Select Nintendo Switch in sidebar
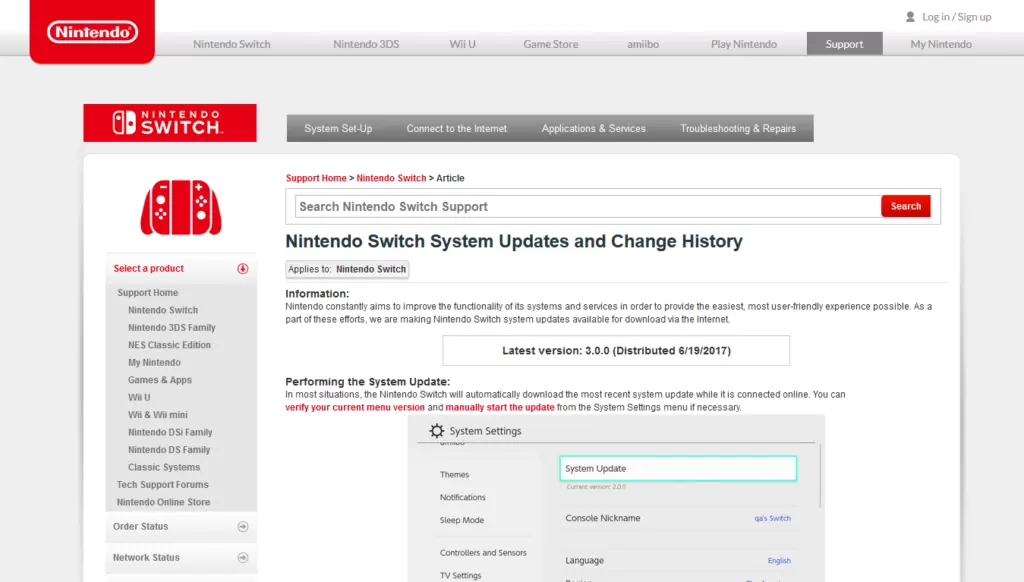 [x=163, y=310]
